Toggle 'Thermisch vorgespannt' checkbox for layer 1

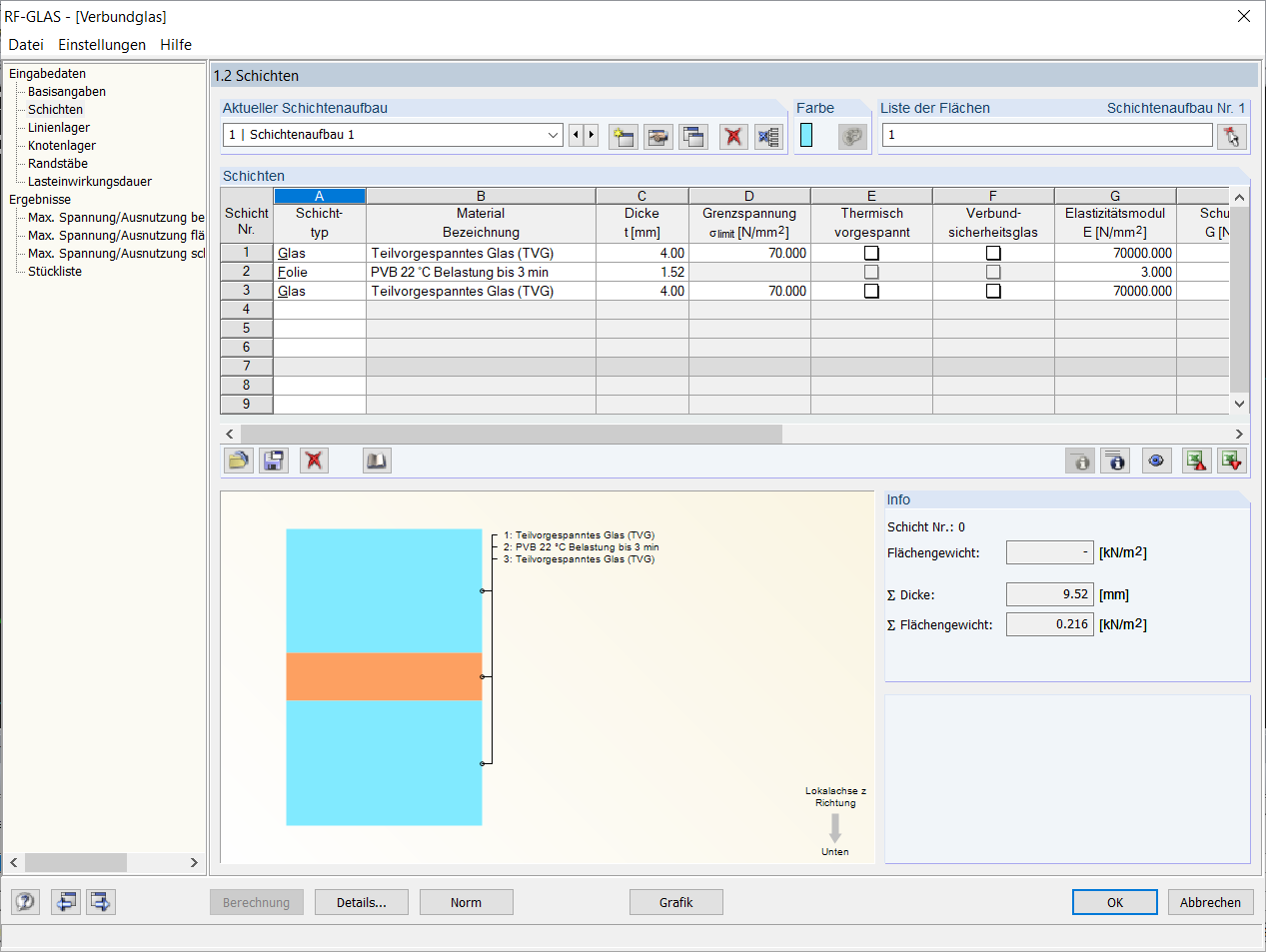pos(871,254)
